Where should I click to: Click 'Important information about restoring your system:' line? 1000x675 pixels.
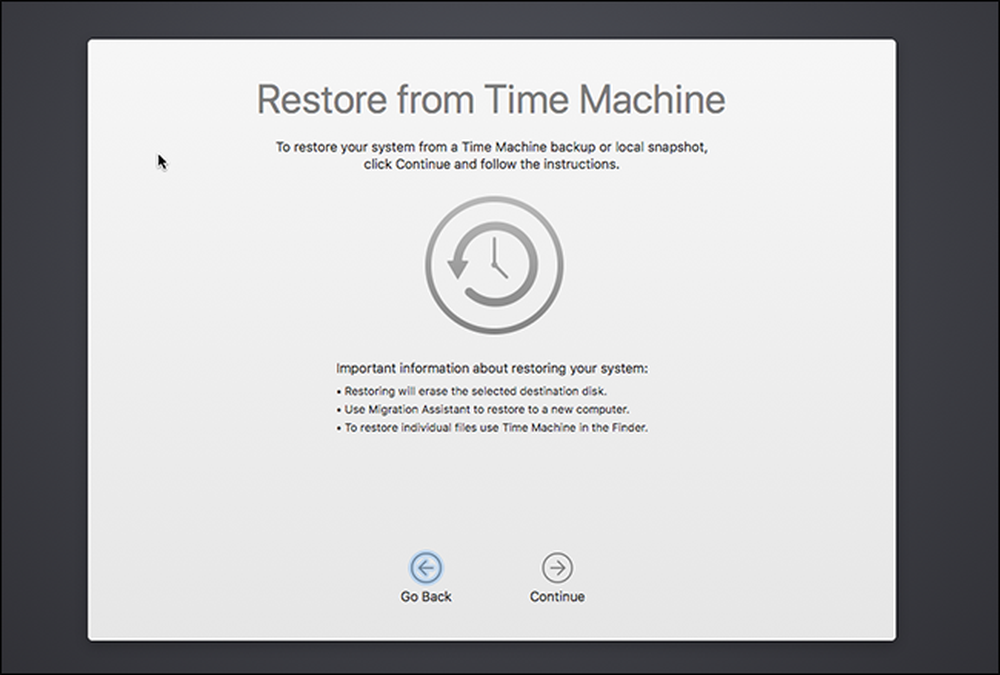click(492, 368)
